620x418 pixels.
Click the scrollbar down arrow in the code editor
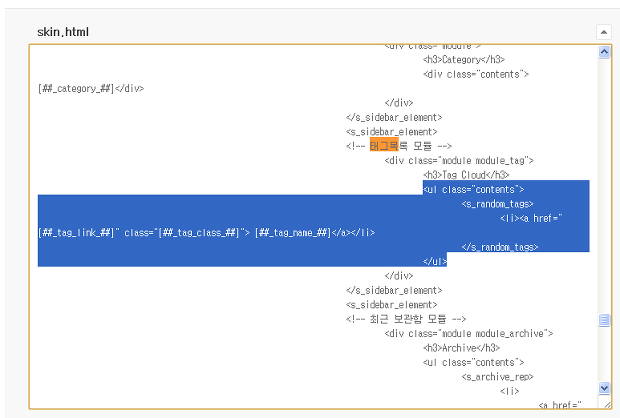pyautogui.click(x=604, y=388)
